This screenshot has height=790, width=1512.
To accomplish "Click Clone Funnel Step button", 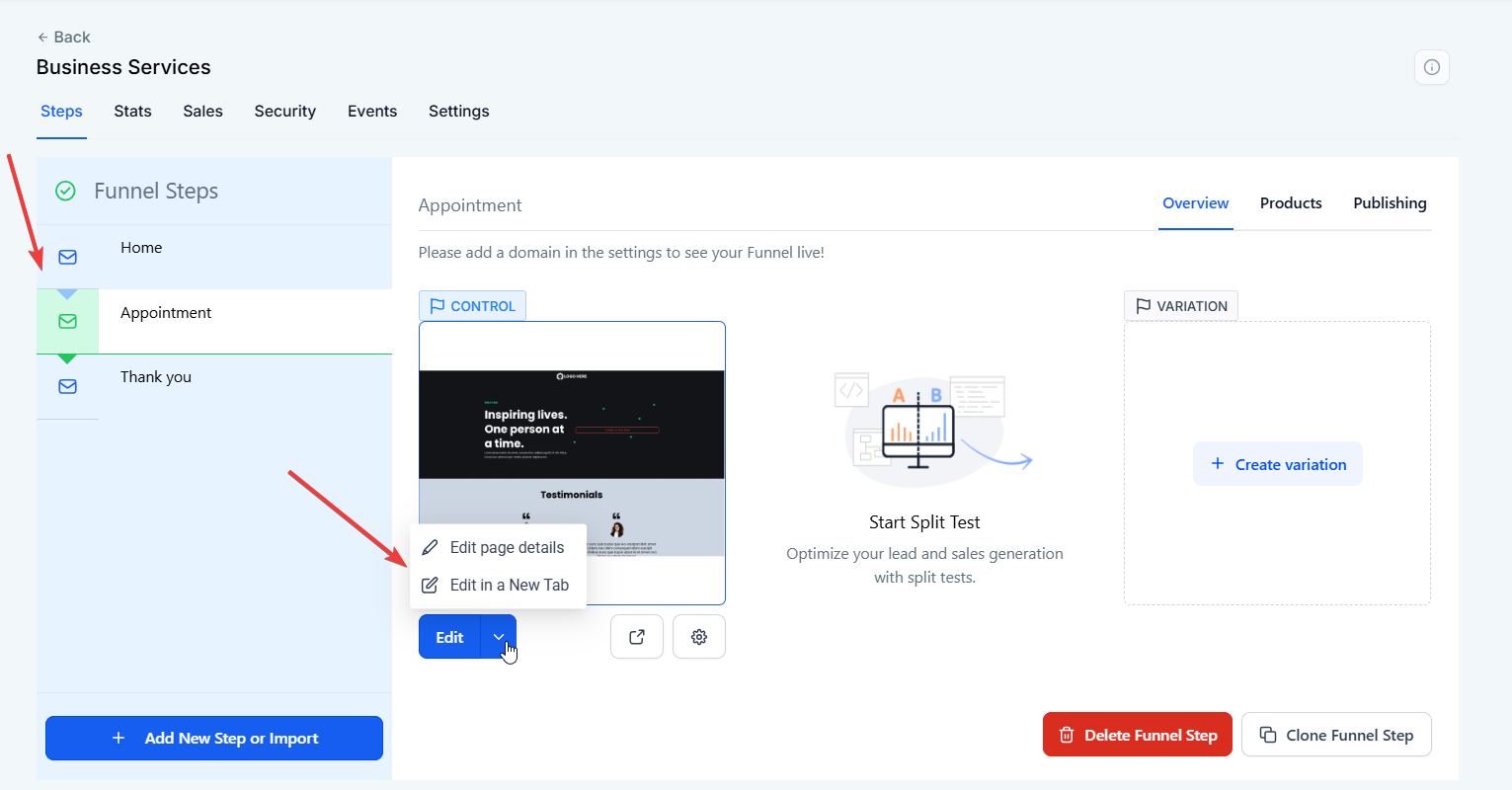I will (x=1335, y=735).
